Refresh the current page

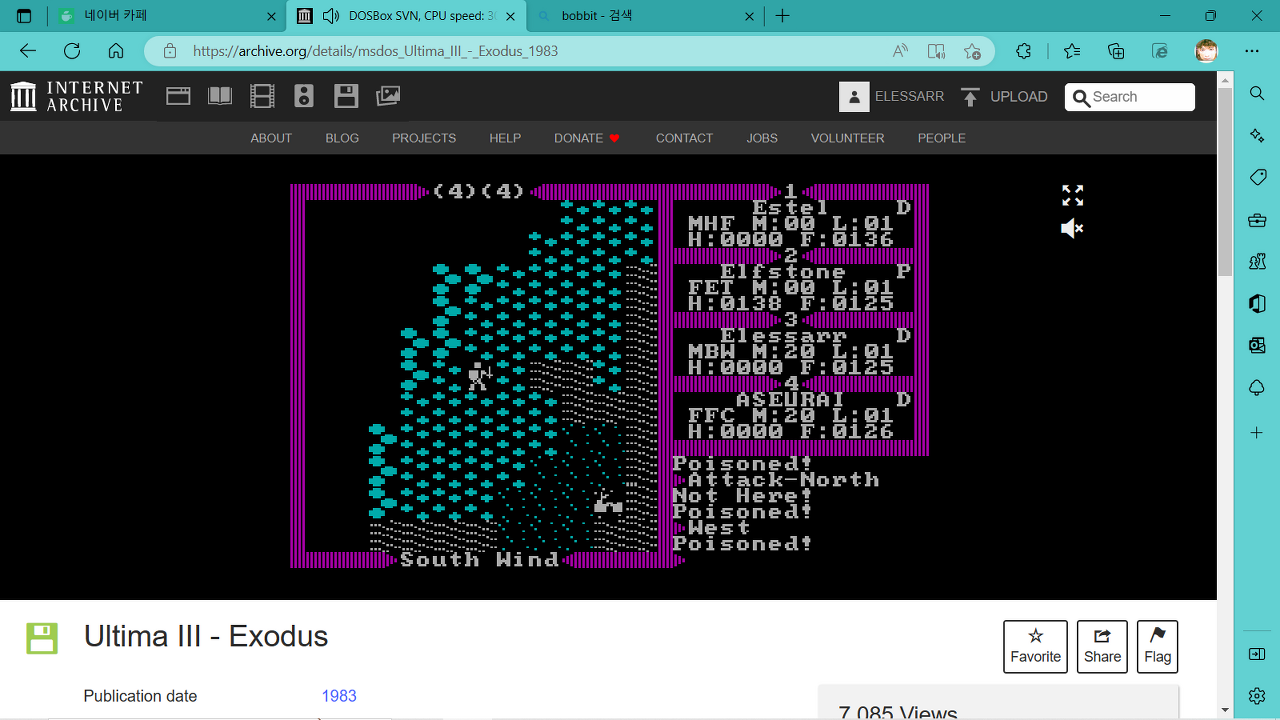tap(72, 51)
